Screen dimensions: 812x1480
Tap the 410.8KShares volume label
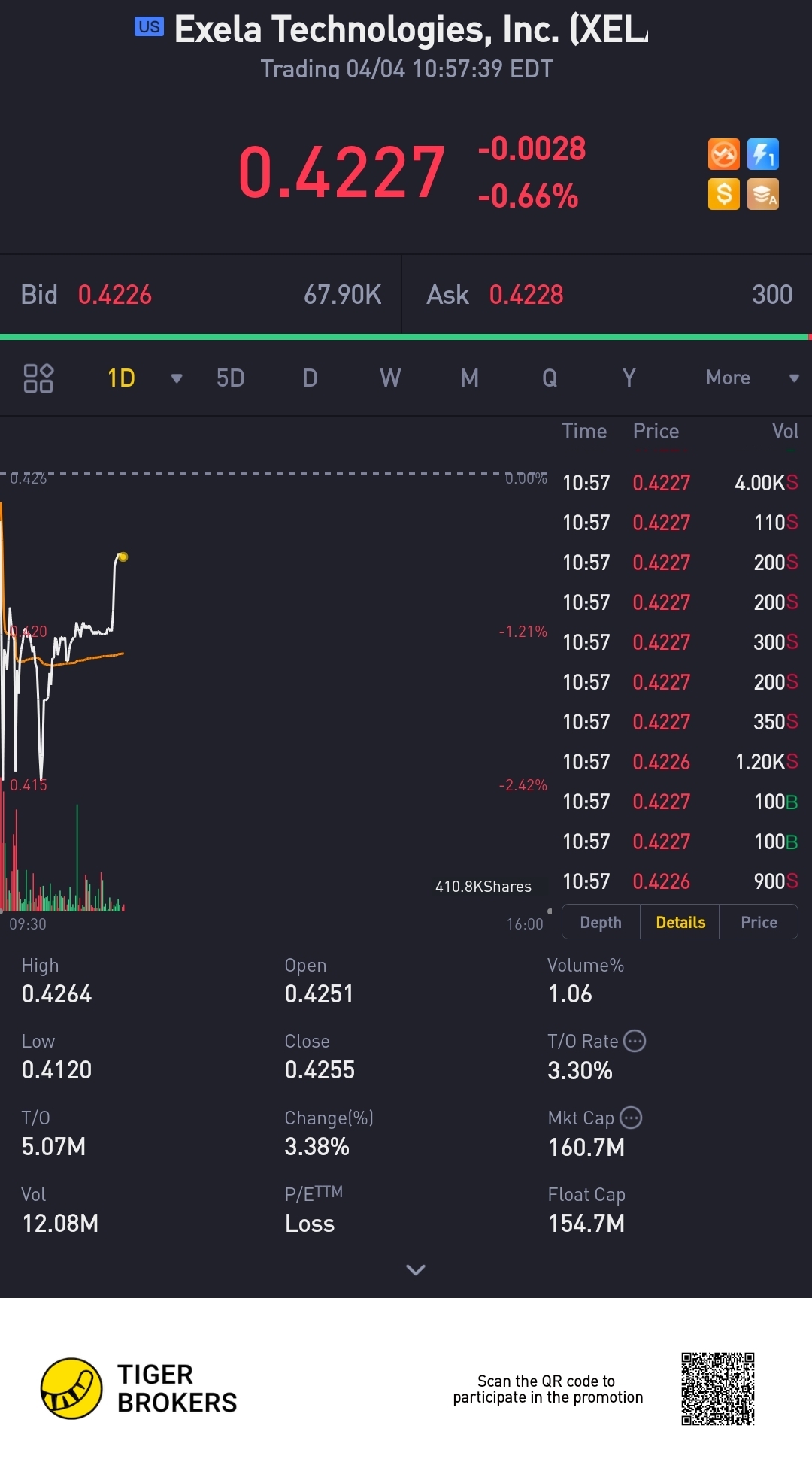coord(483,887)
